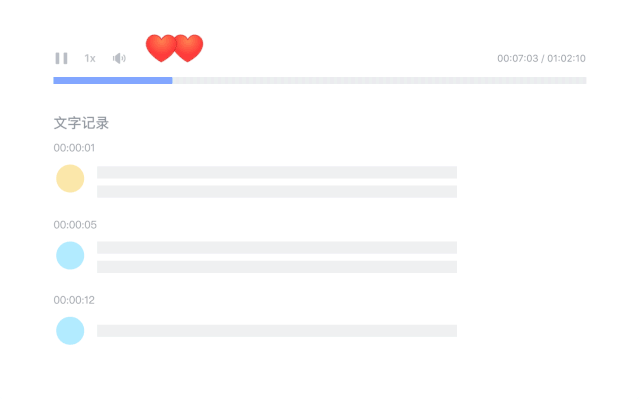Open the yellow speaker avatar
This screenshot has width=639, height=399.
(70, 179)
